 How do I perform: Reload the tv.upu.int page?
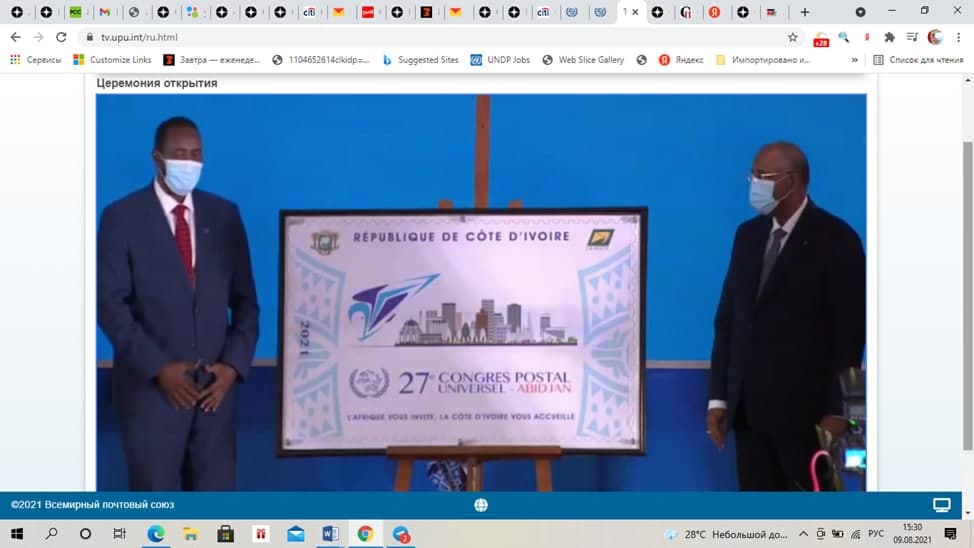point(61,37)
